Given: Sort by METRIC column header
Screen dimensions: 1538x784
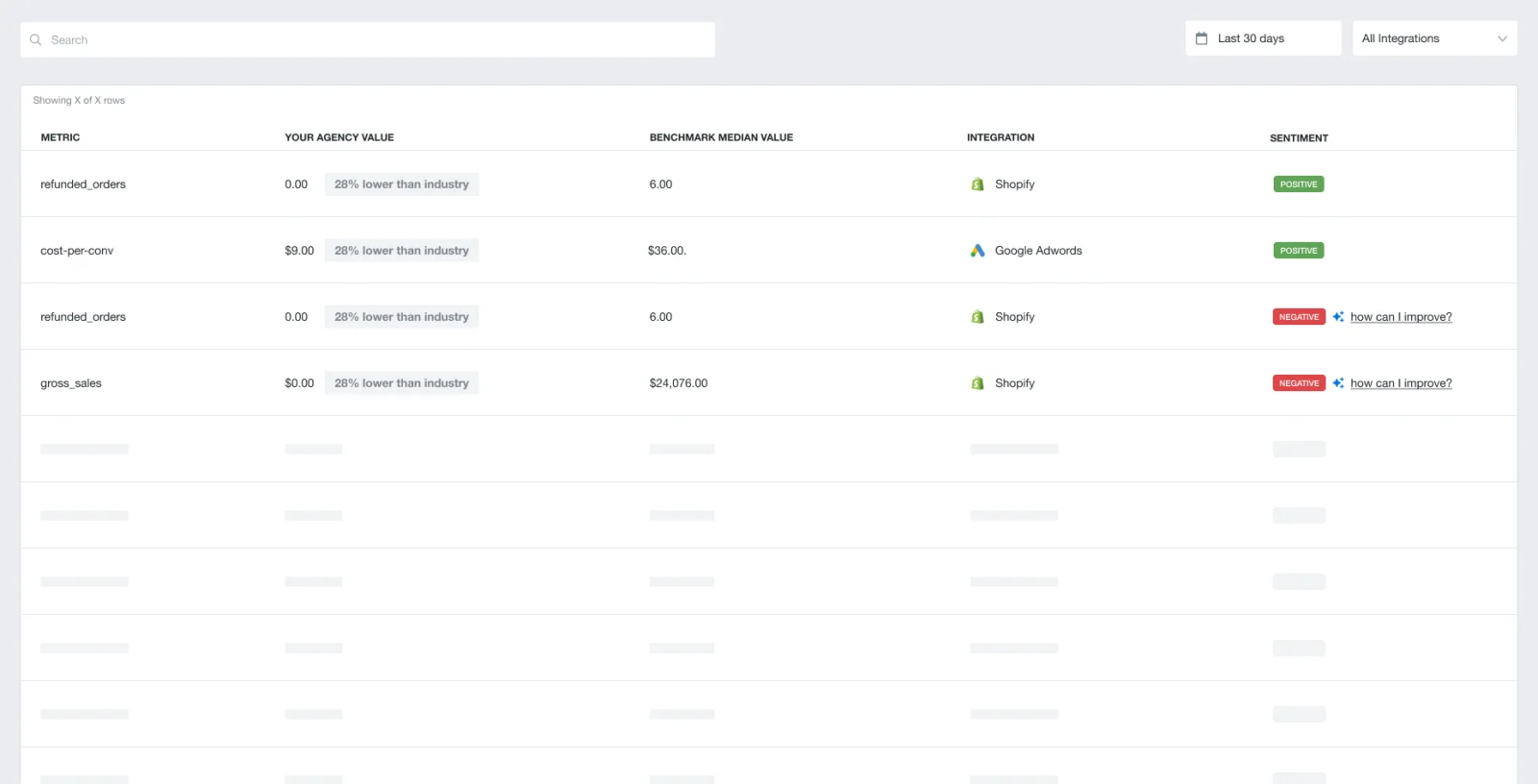Looking at the screenshot, I should coord(61,137).
